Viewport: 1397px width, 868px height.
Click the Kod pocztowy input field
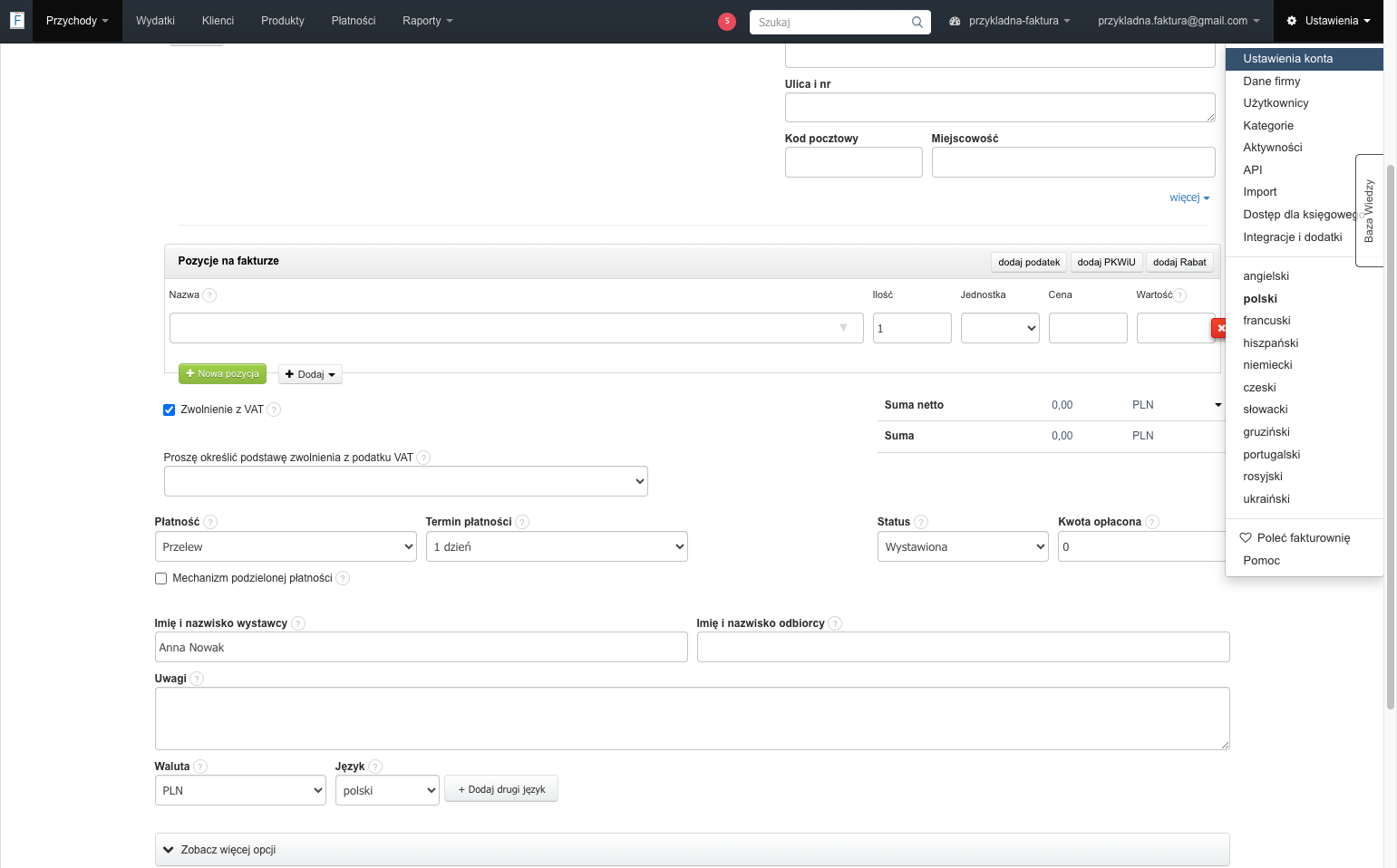coord(853,162)
